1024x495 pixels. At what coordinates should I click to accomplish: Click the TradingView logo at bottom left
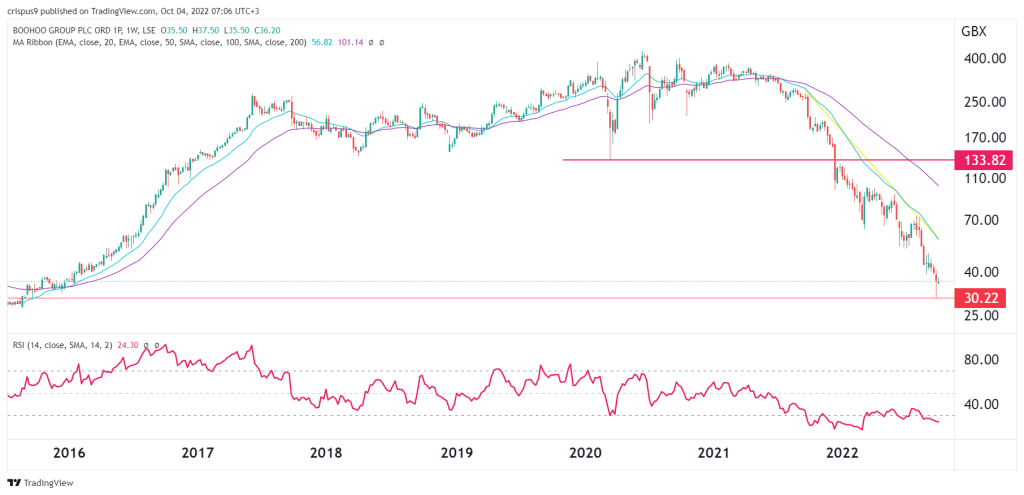point(40,483)
